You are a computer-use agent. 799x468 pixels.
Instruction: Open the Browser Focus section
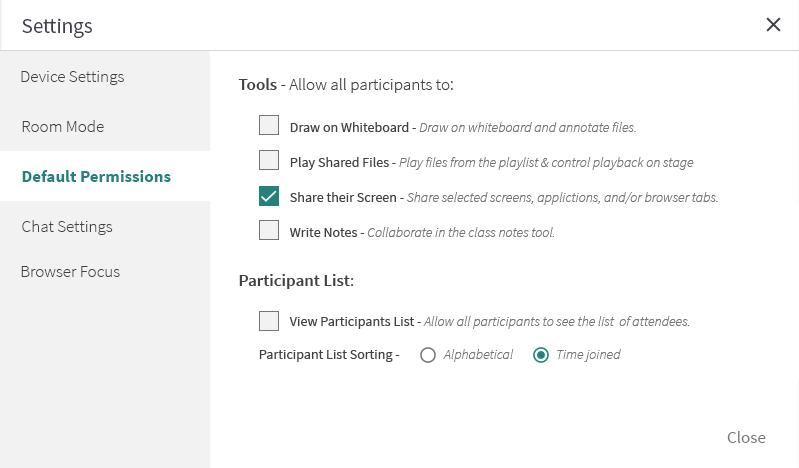tap(70, 272)
